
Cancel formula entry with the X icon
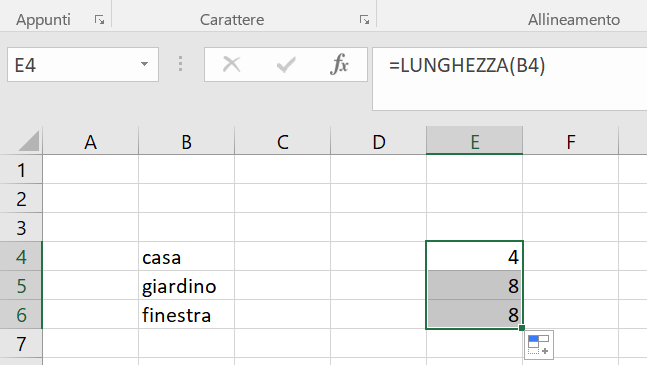click(x=231, y=64)
